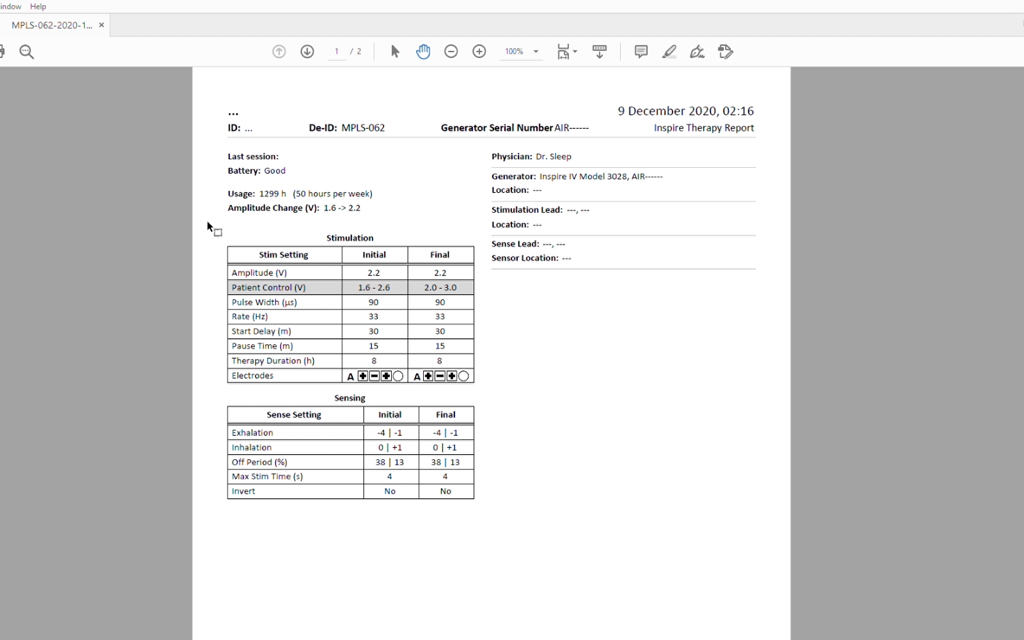Click the Off Period (%) row label

[259, 462]
